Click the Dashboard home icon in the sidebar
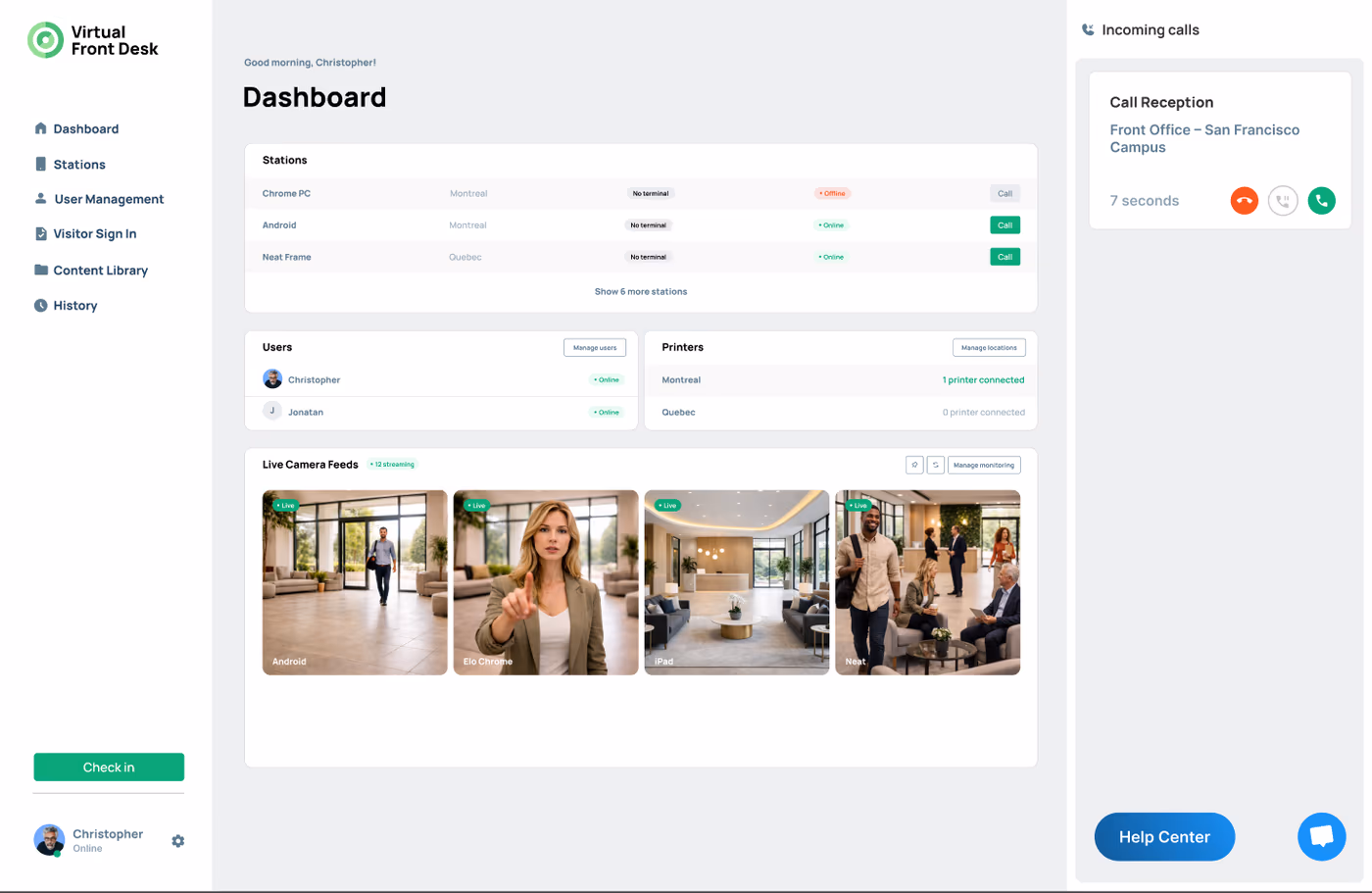 click(40, 128)
